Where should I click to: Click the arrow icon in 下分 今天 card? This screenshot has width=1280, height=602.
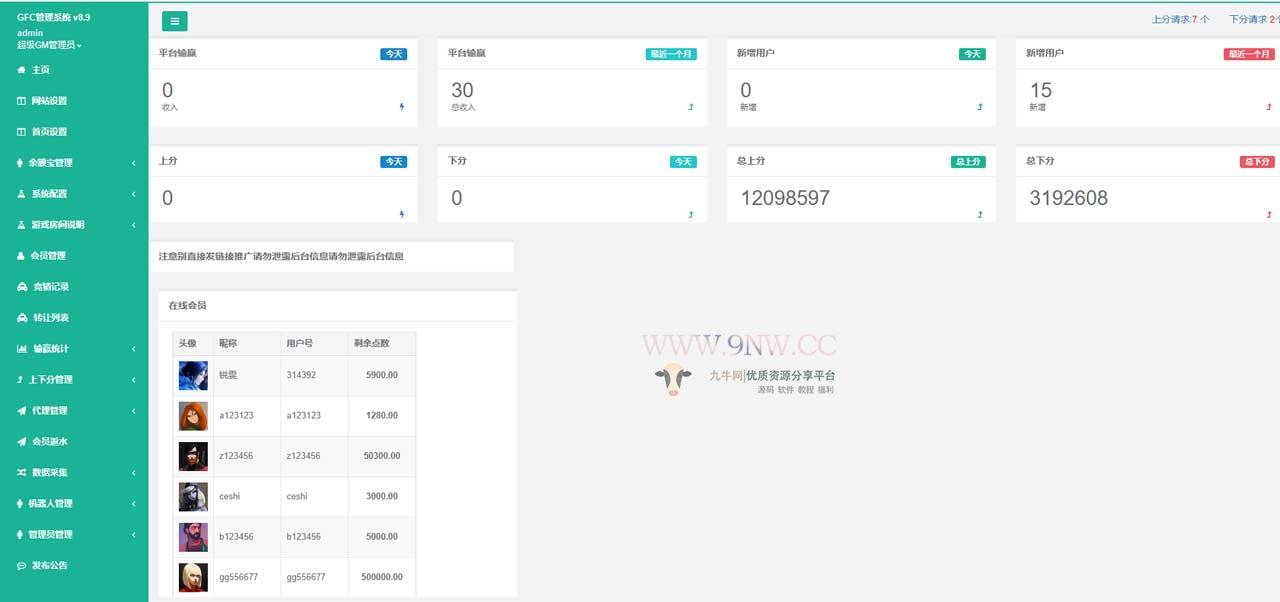[x=691, y=214]
